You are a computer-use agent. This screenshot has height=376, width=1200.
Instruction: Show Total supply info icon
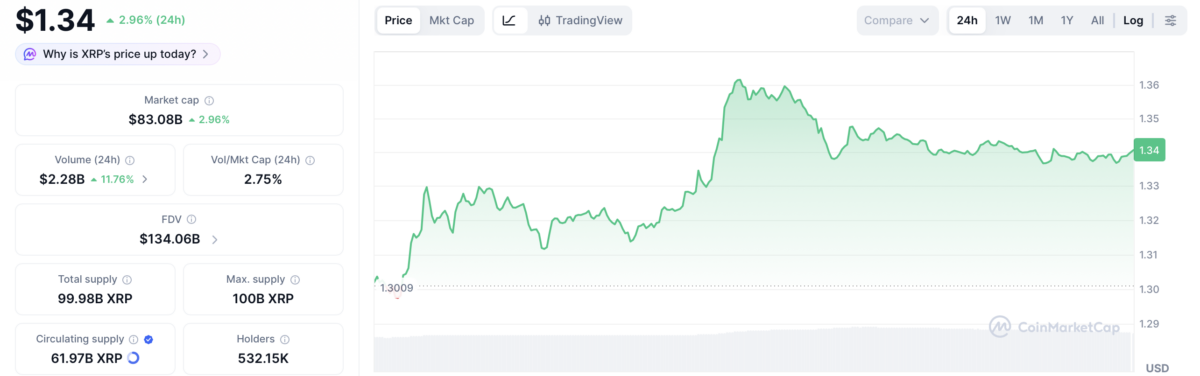pos(127,279)
